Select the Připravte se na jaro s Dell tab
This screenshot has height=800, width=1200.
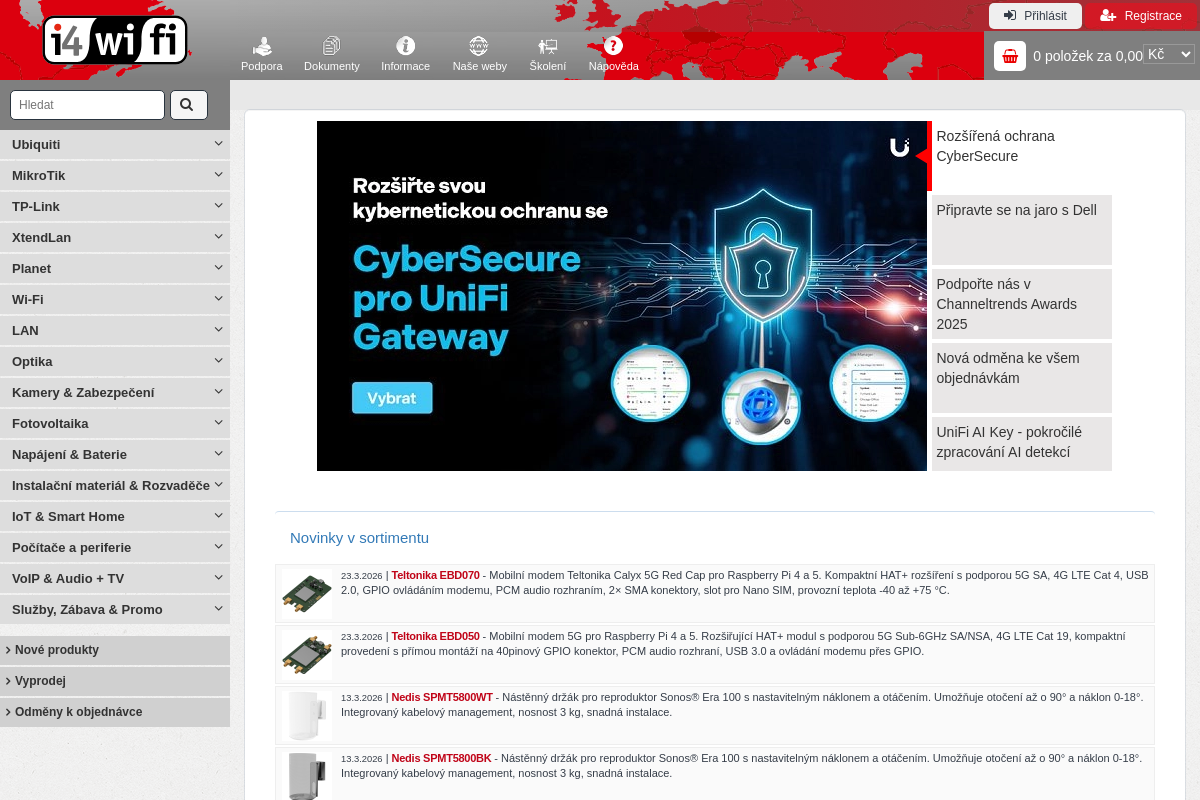[x=1021, y=229]
